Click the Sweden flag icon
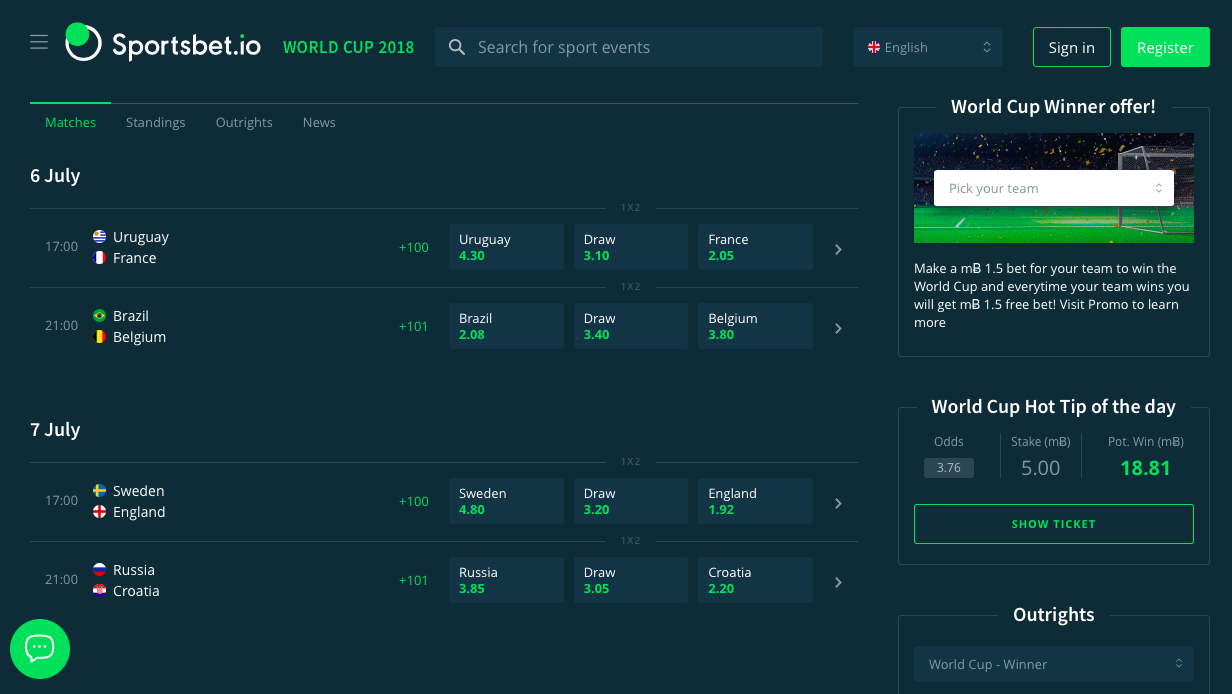 click(x=99, y=491)
